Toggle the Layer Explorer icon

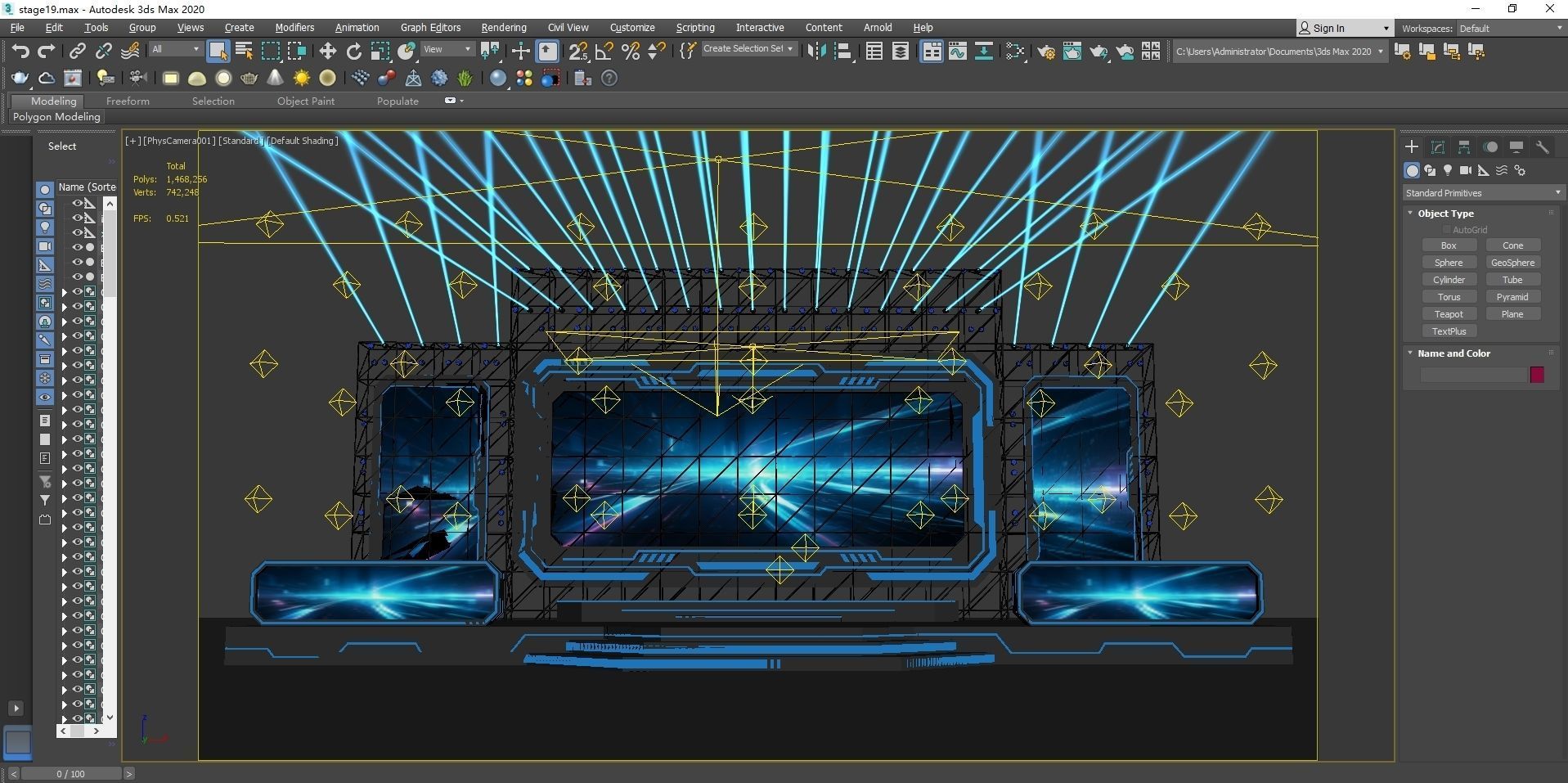tap(901, 52)
